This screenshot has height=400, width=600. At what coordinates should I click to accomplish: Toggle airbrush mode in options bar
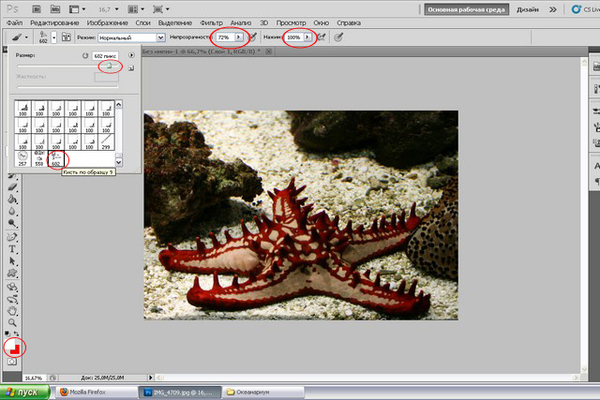pos(323,37)
